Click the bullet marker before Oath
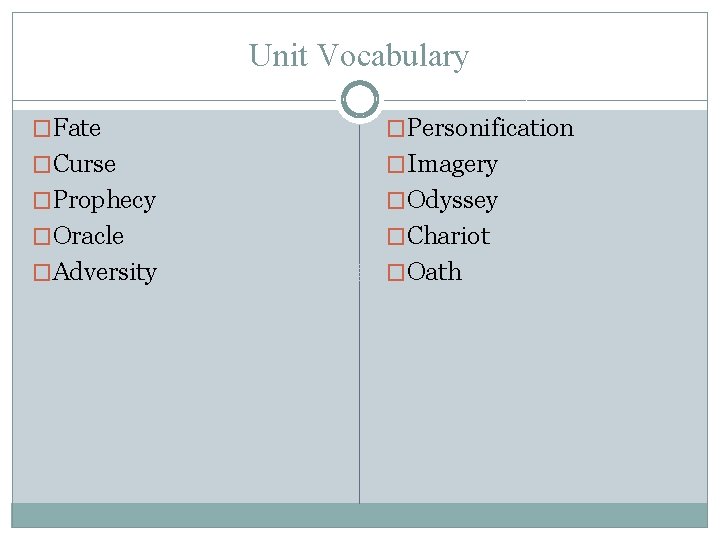Image resolution: width=720 pixels, height=540 pixels. pyautogui.click(x=398, y=273)
